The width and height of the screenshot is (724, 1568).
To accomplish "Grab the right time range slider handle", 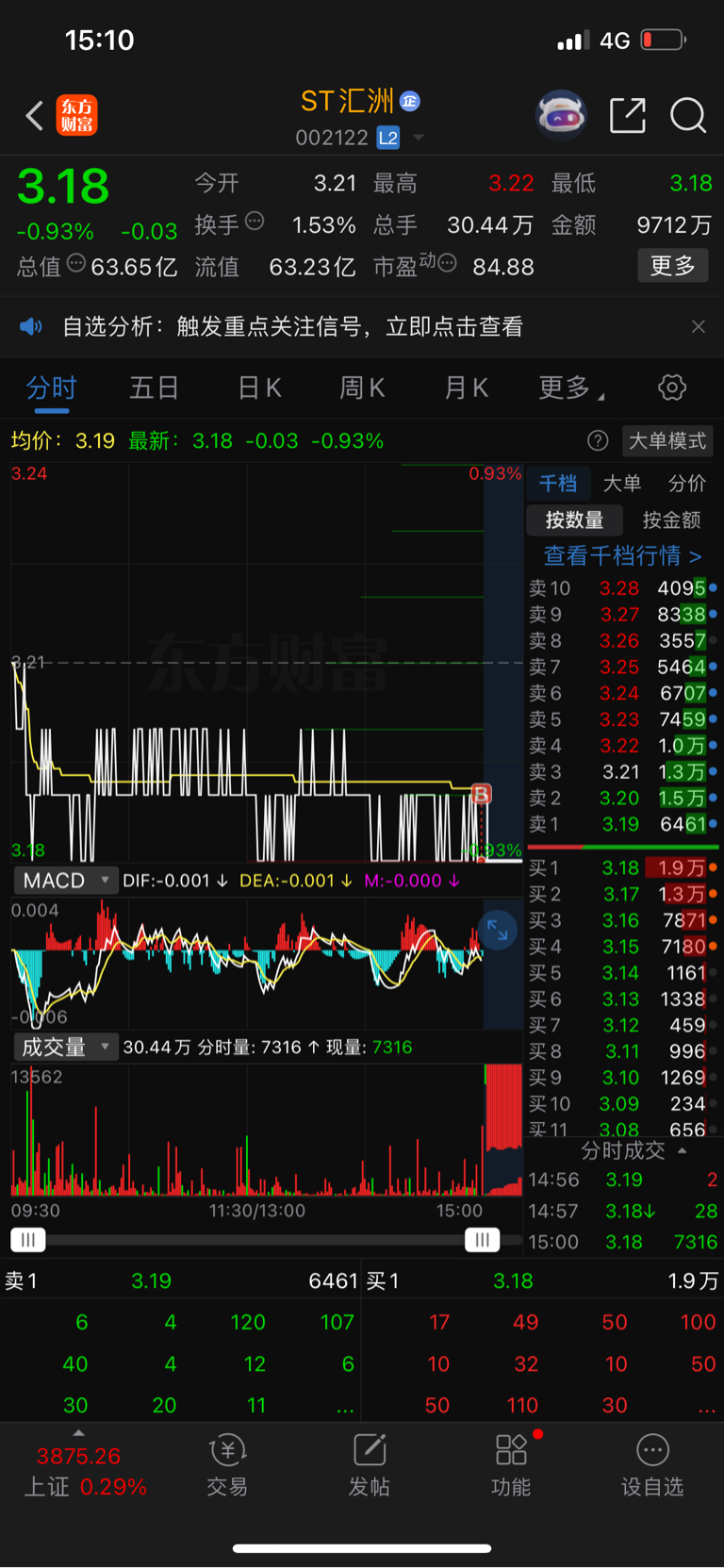I will point(482,1240).
